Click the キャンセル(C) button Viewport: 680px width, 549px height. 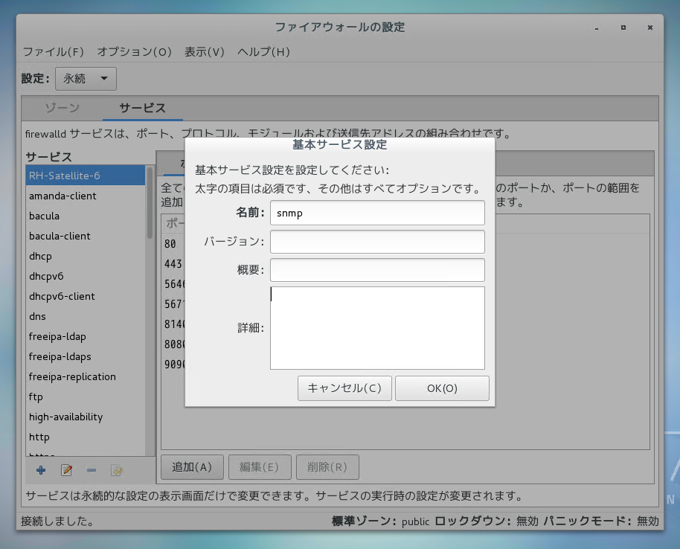pos(344,388)
